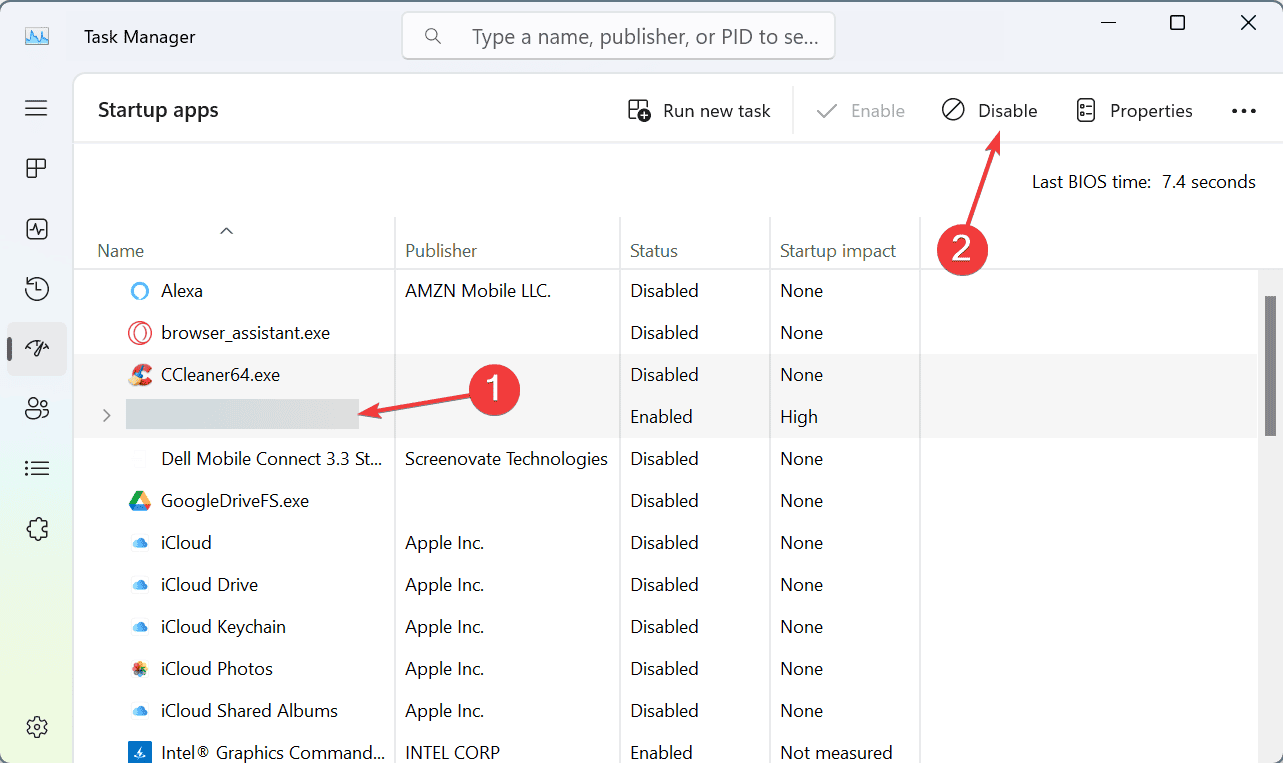Click the Enable button
The height and width of the screenshot is (763, 1283).
(861, 111)
